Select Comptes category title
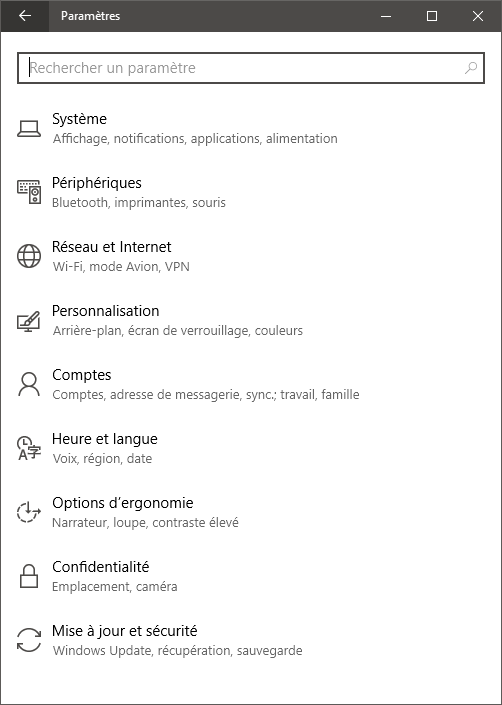 pyautogui.click(x=82, y=375)
